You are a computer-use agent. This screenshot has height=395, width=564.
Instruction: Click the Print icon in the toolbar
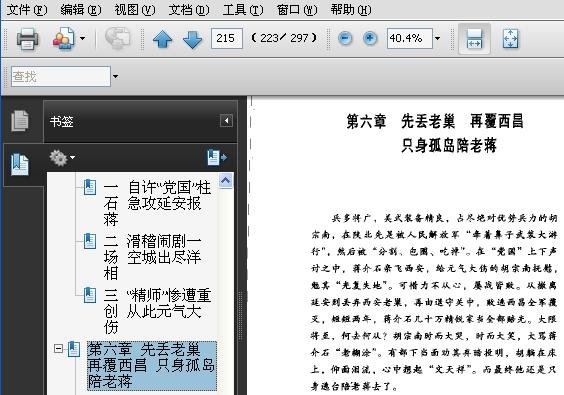pos(27,38)
